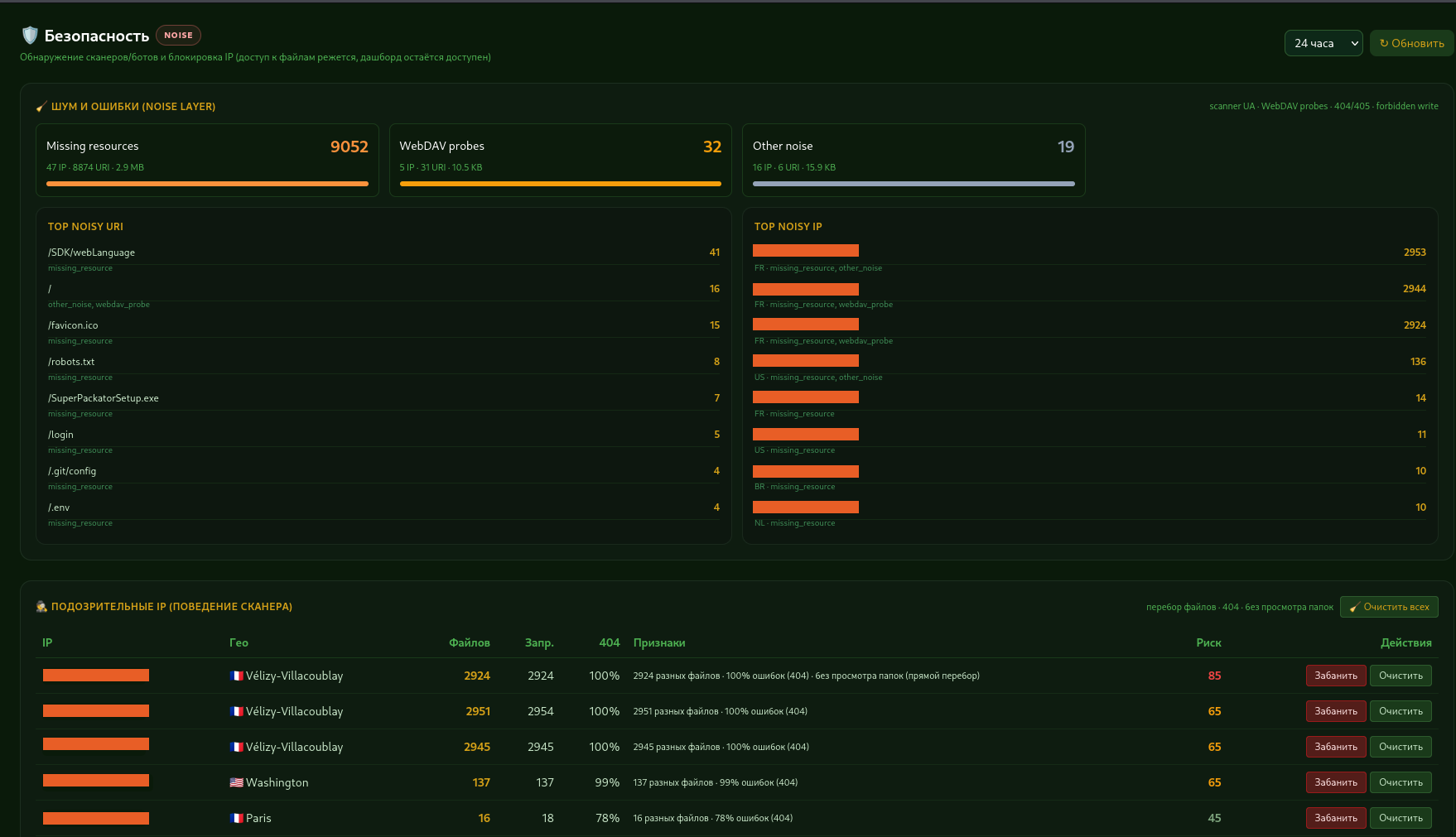Click the US flag next to Washington
The image size is (1456, 837).
(x=236, y=782)
